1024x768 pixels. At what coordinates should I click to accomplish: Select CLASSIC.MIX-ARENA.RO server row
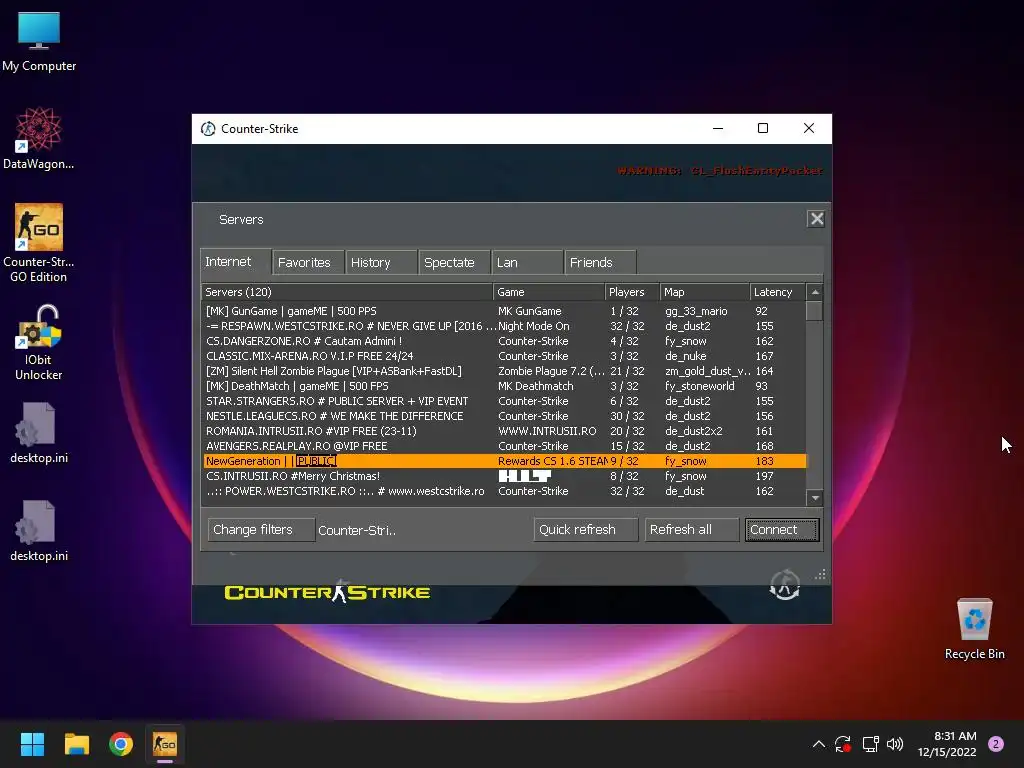[x=504, y=356]
